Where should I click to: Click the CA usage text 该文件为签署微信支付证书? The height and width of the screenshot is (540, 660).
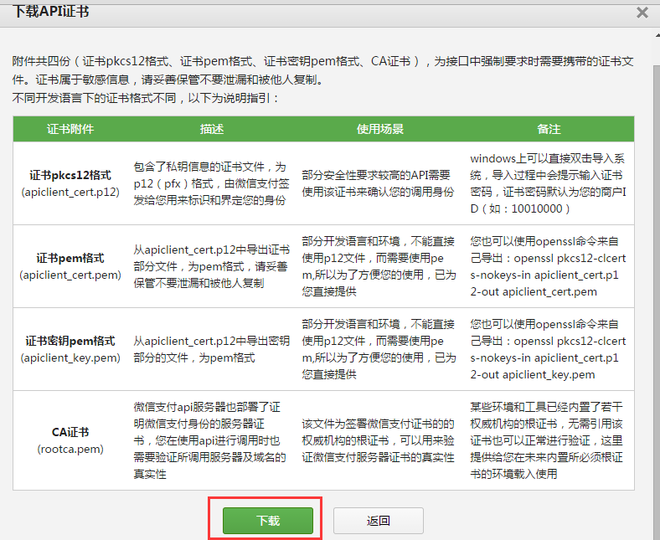(x=378, y=441)
